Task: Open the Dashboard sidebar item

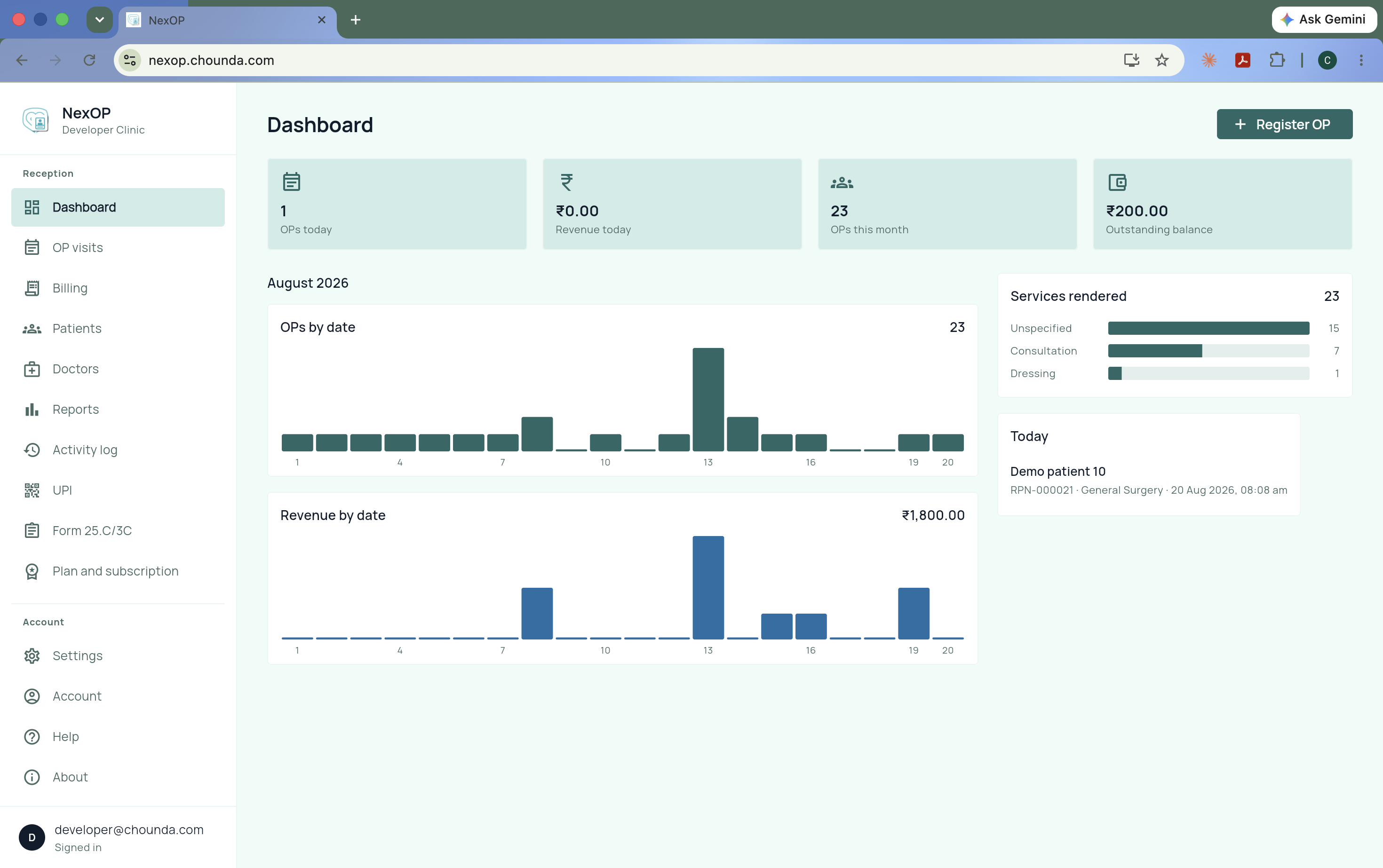Action: (x=118, y=207)
